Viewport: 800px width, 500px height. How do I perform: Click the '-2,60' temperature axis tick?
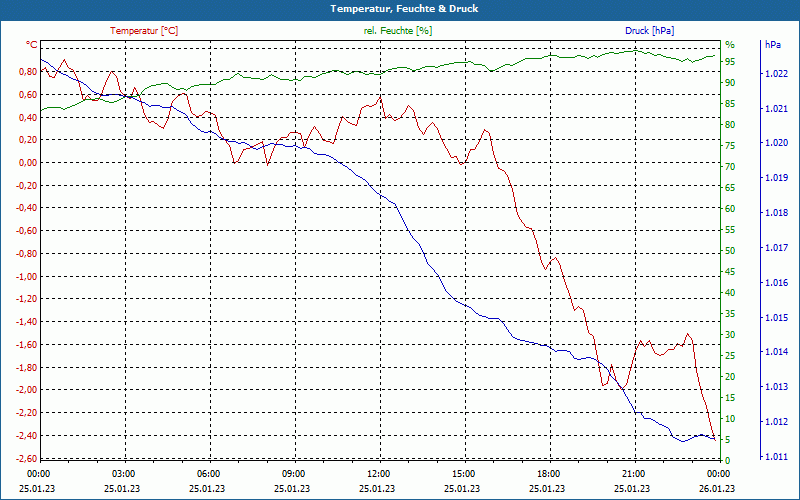pyautogui.click(x=27, y=459)
